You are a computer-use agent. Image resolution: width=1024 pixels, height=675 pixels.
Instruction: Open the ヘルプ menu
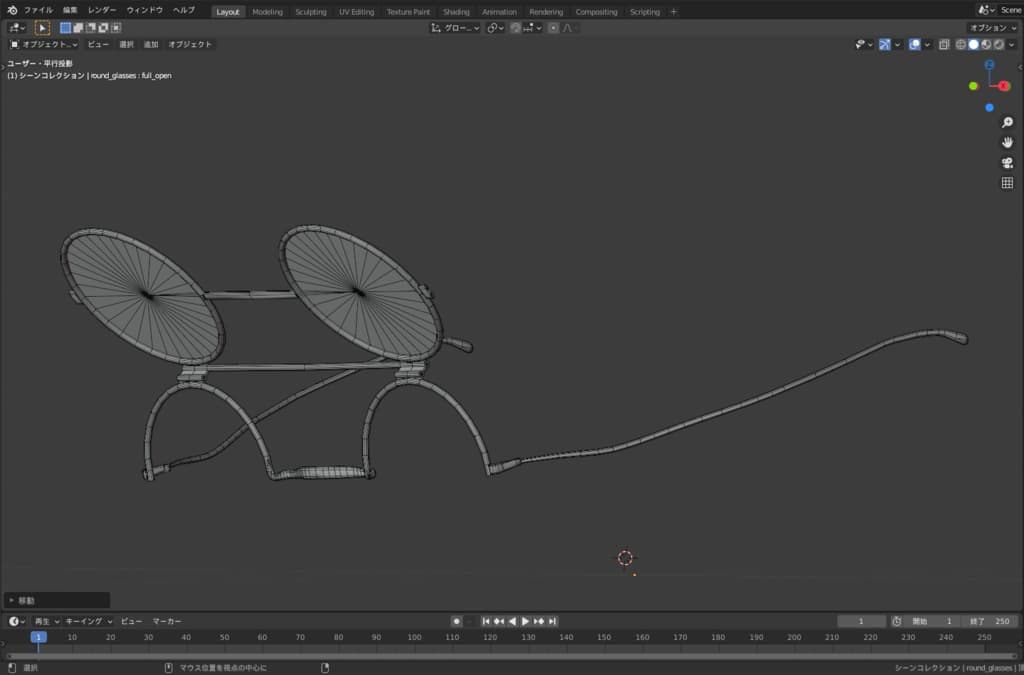coord(184,10)
